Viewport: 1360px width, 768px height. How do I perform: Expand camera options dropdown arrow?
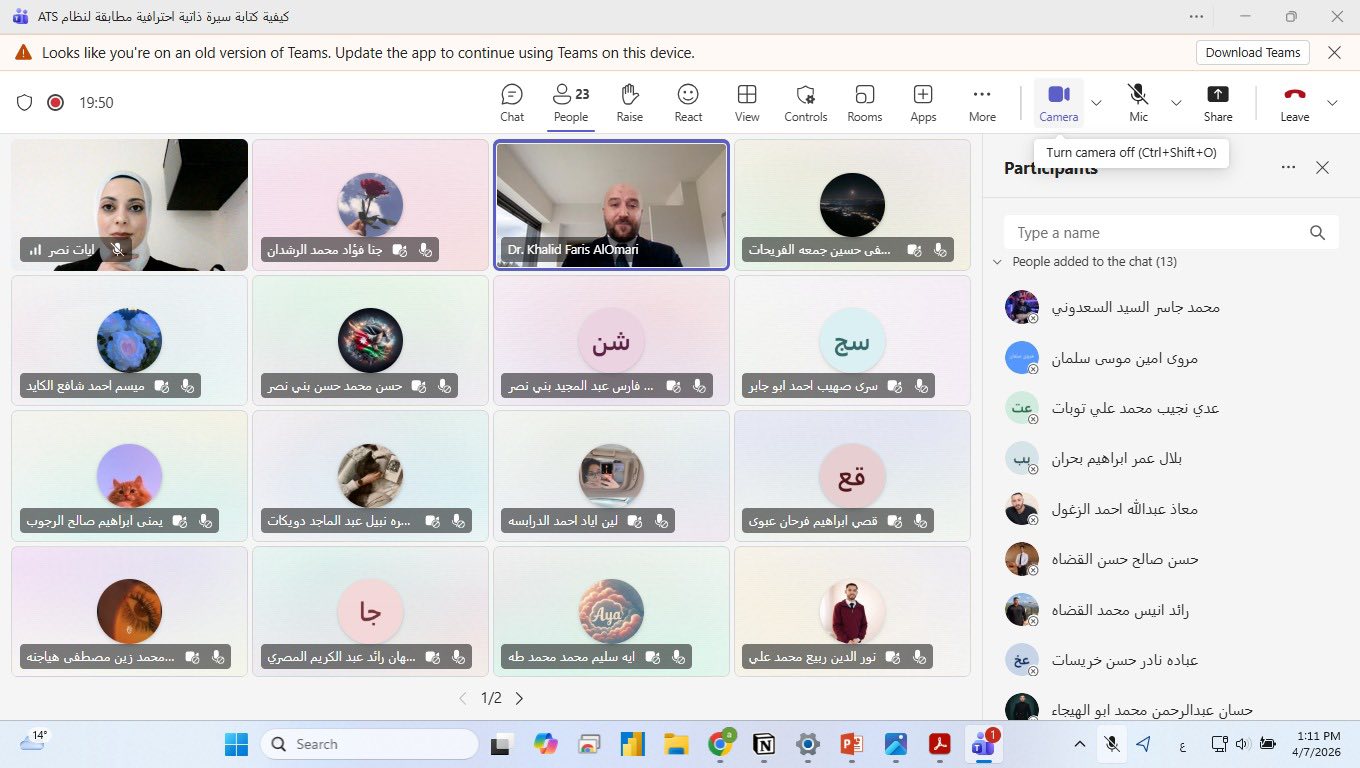(1096, 103)
